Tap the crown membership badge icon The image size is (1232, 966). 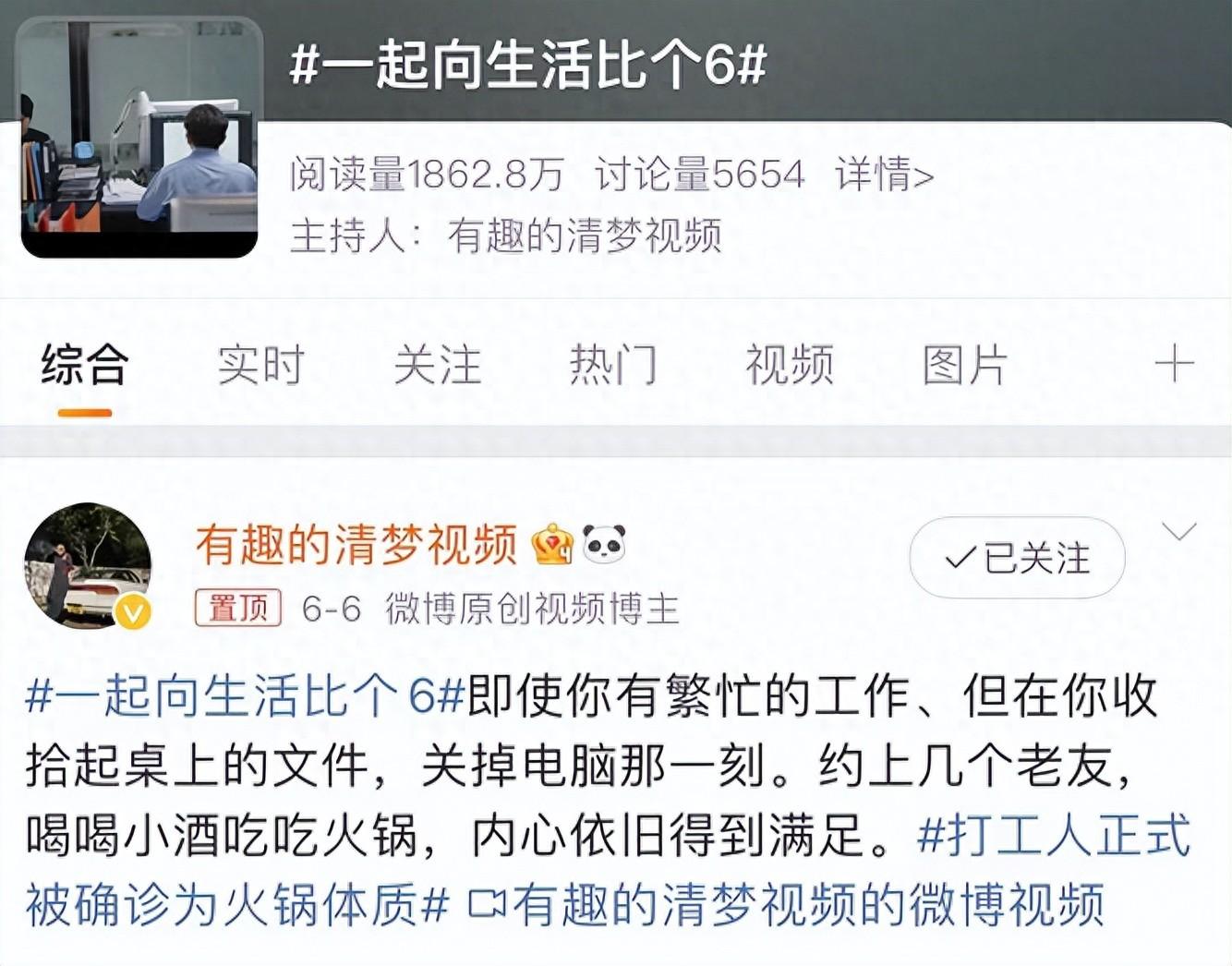(x=552, y=545)
